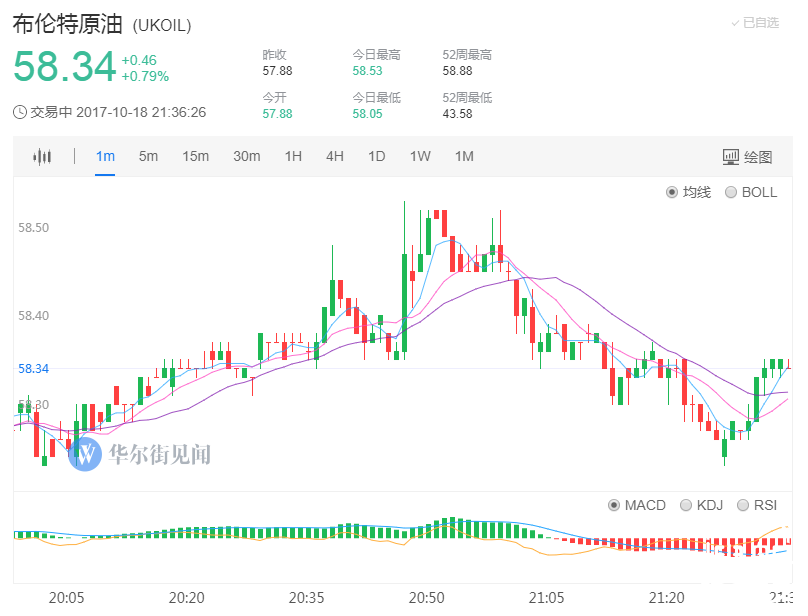Click the drawing tools (绘图) icon

[x=731, y=157]
